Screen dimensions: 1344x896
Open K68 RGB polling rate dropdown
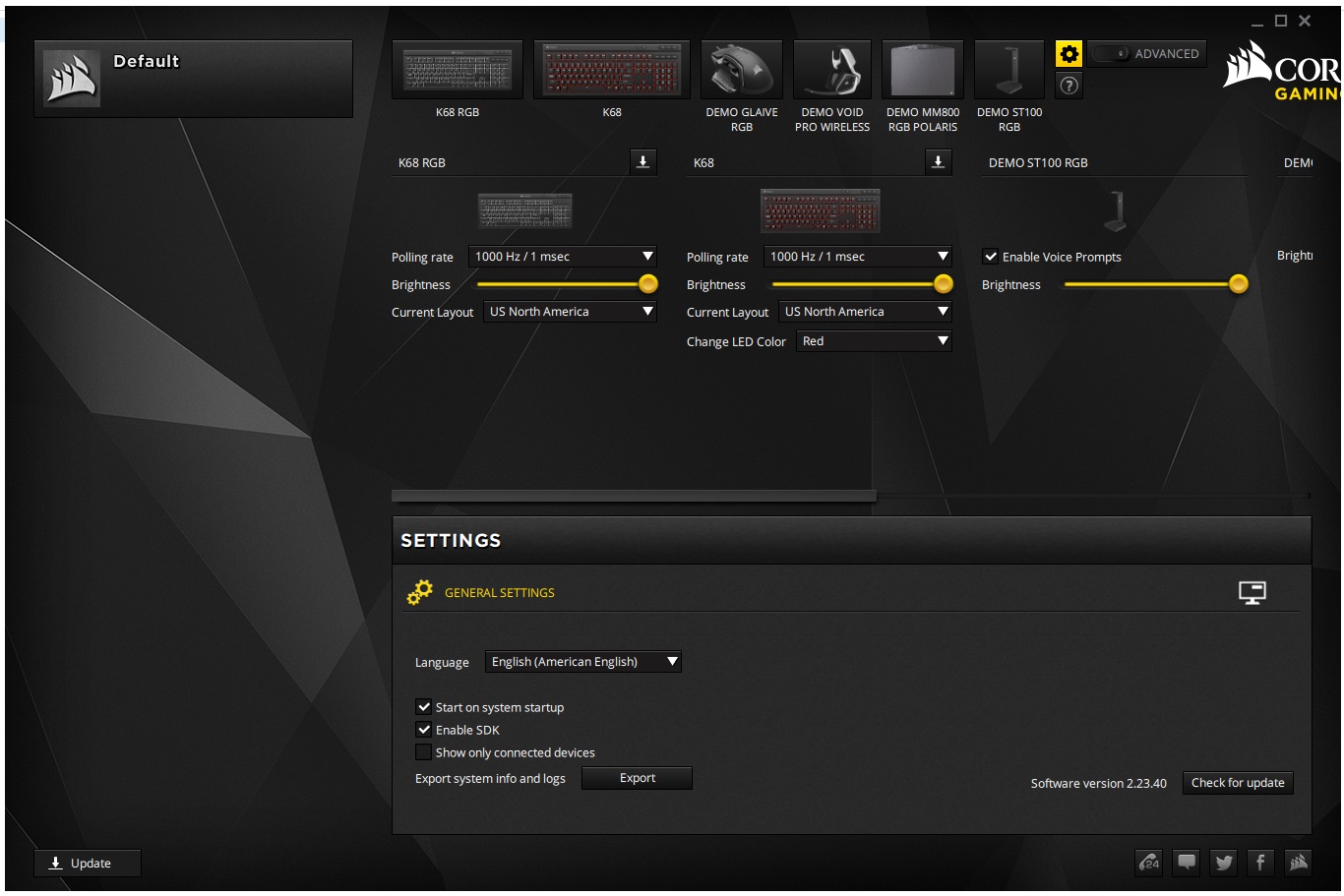(x=563, y=257)
